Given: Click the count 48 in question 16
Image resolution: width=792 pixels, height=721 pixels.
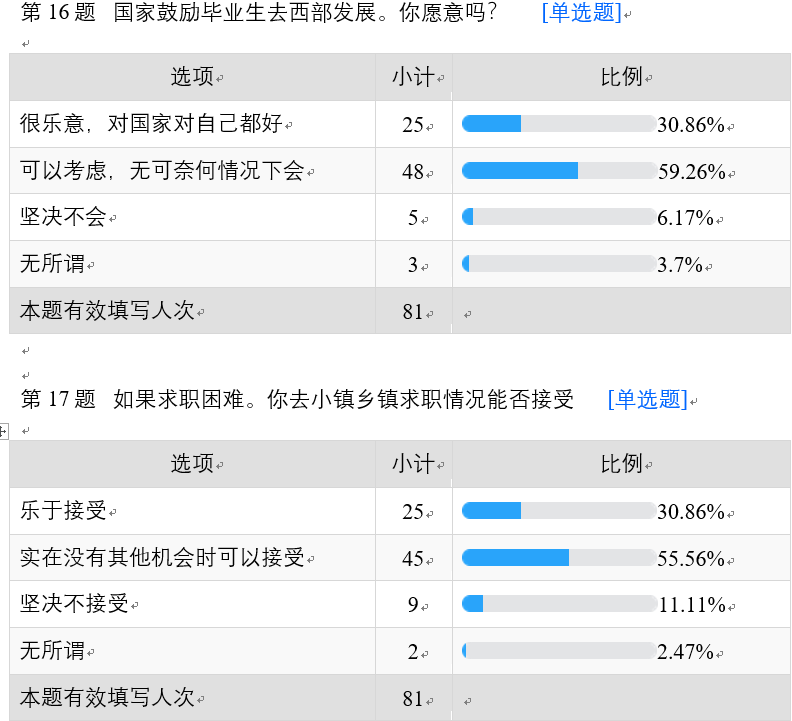Looking at the screenshot, I should click(x=413, y=172).
